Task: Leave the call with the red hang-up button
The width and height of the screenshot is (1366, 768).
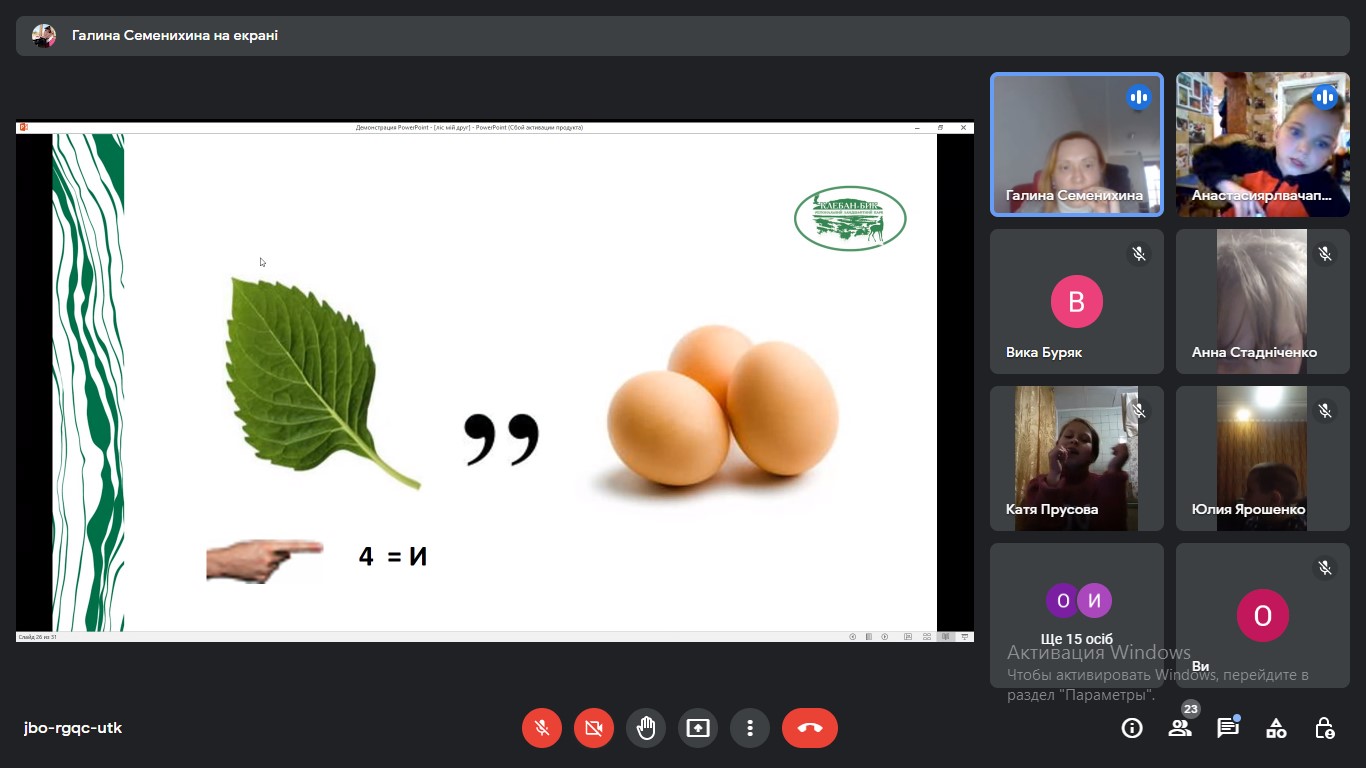Action: [810, 728]
